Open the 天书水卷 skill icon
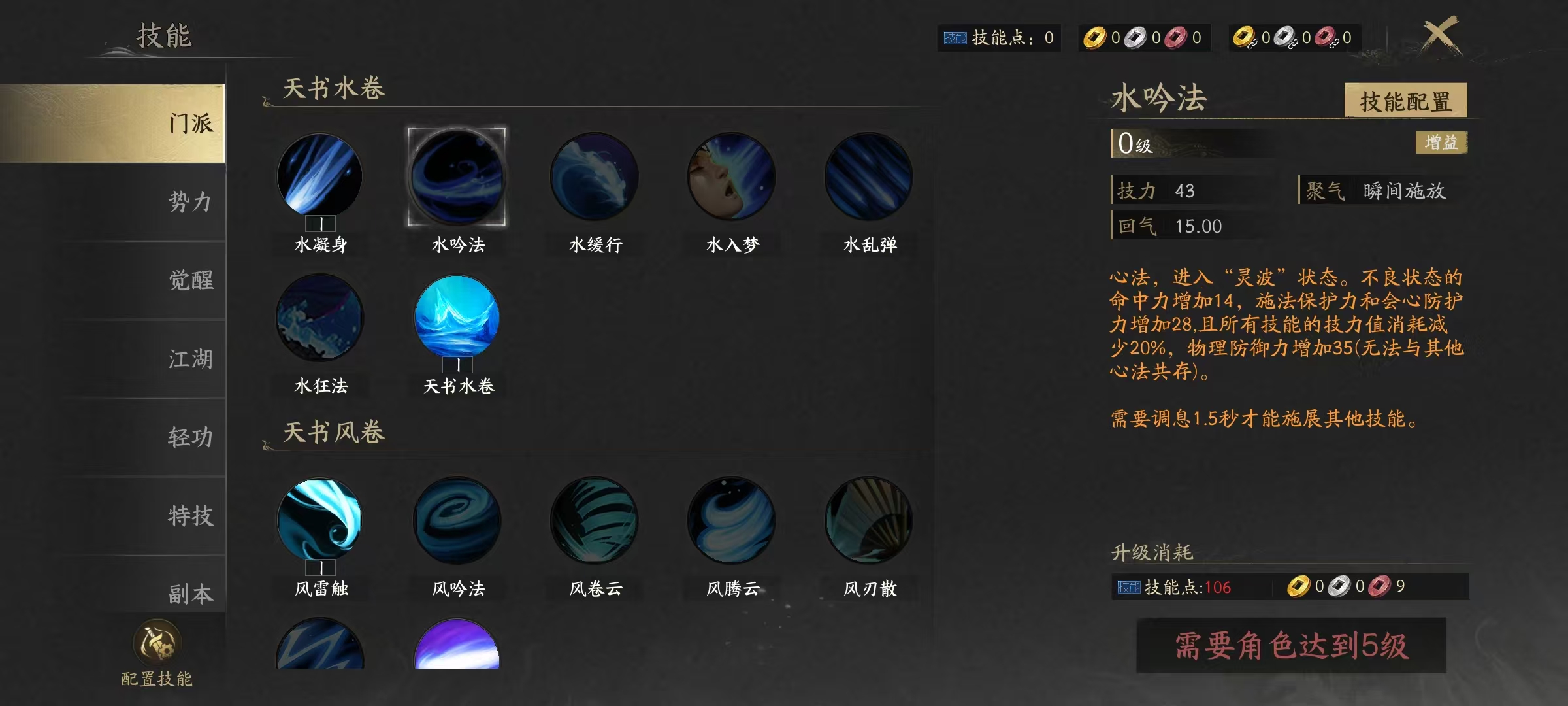 click(x=457, y=318)
